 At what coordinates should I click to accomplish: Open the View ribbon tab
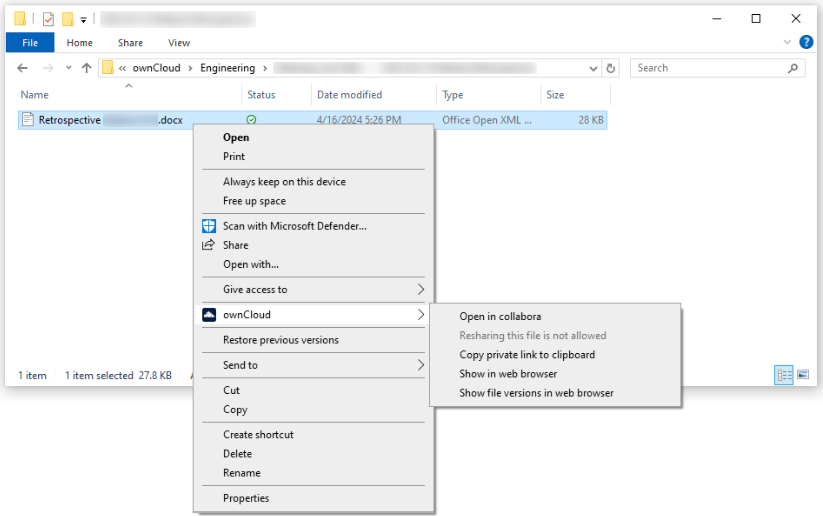click(x=179, y=43)
